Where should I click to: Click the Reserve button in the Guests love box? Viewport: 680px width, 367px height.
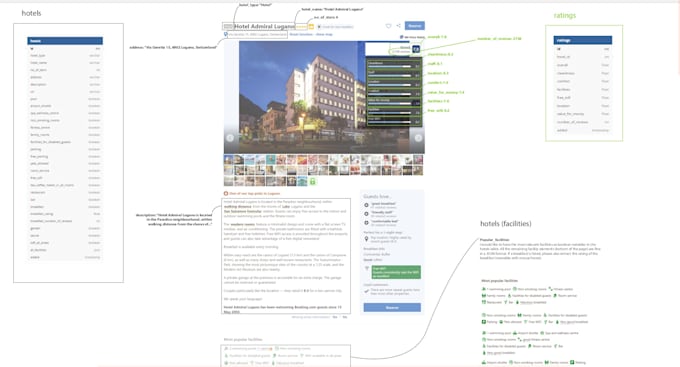pos(392,307)
